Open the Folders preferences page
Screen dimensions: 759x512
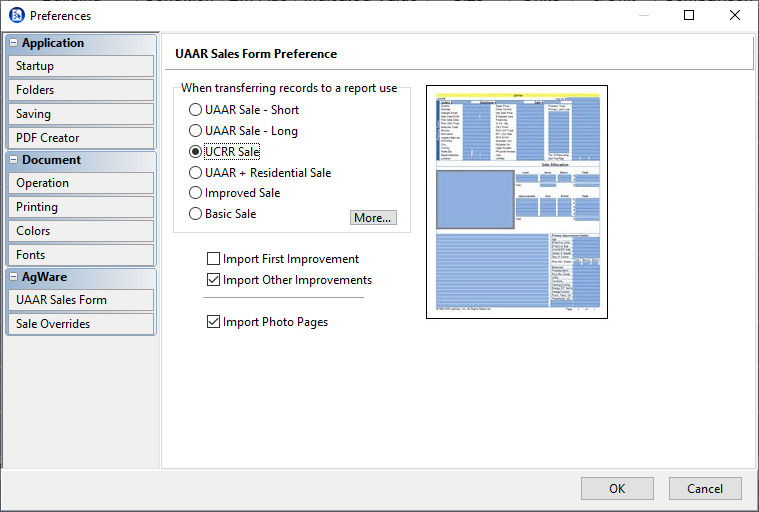pyautogui.click(x=81, y=90)
